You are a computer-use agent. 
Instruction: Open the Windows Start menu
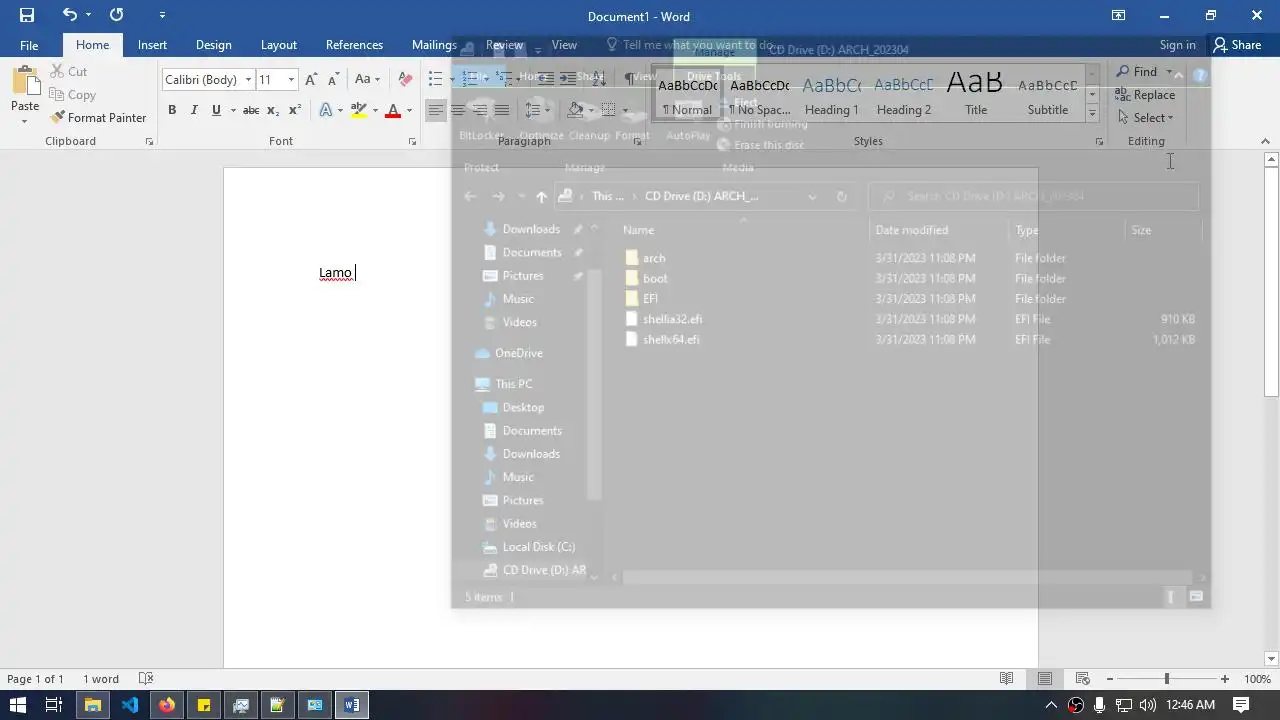click(18, 705)
